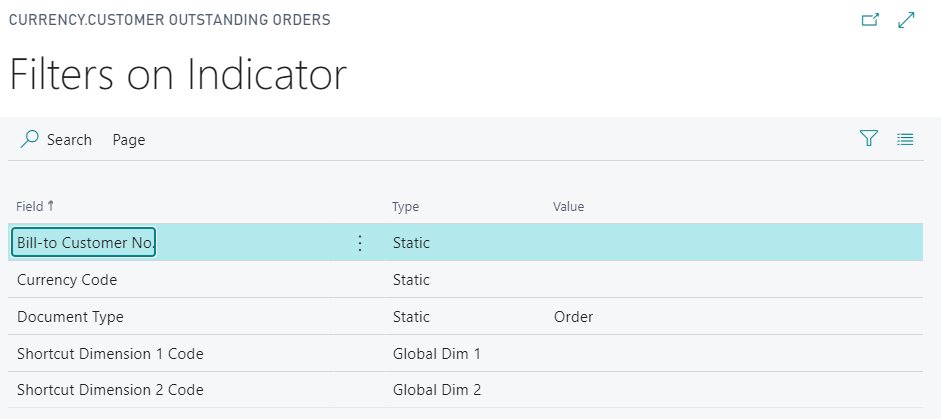Select the Document Type row

point(466,317)
